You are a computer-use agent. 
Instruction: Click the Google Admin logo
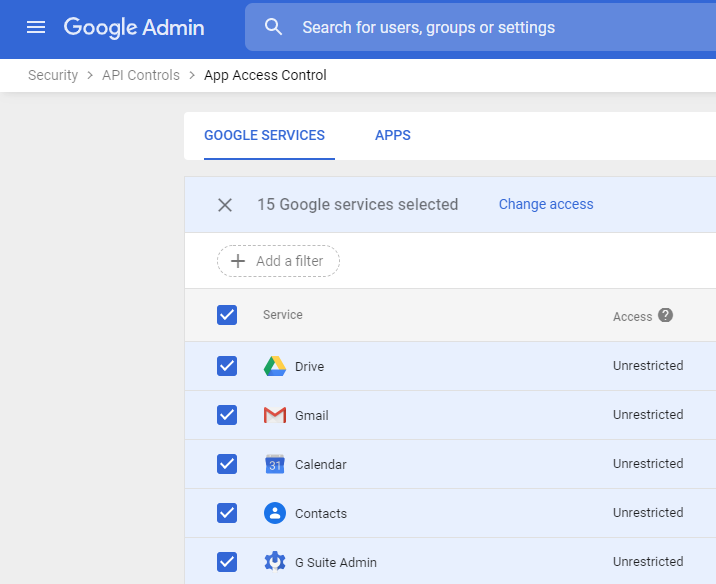(134, 27)
